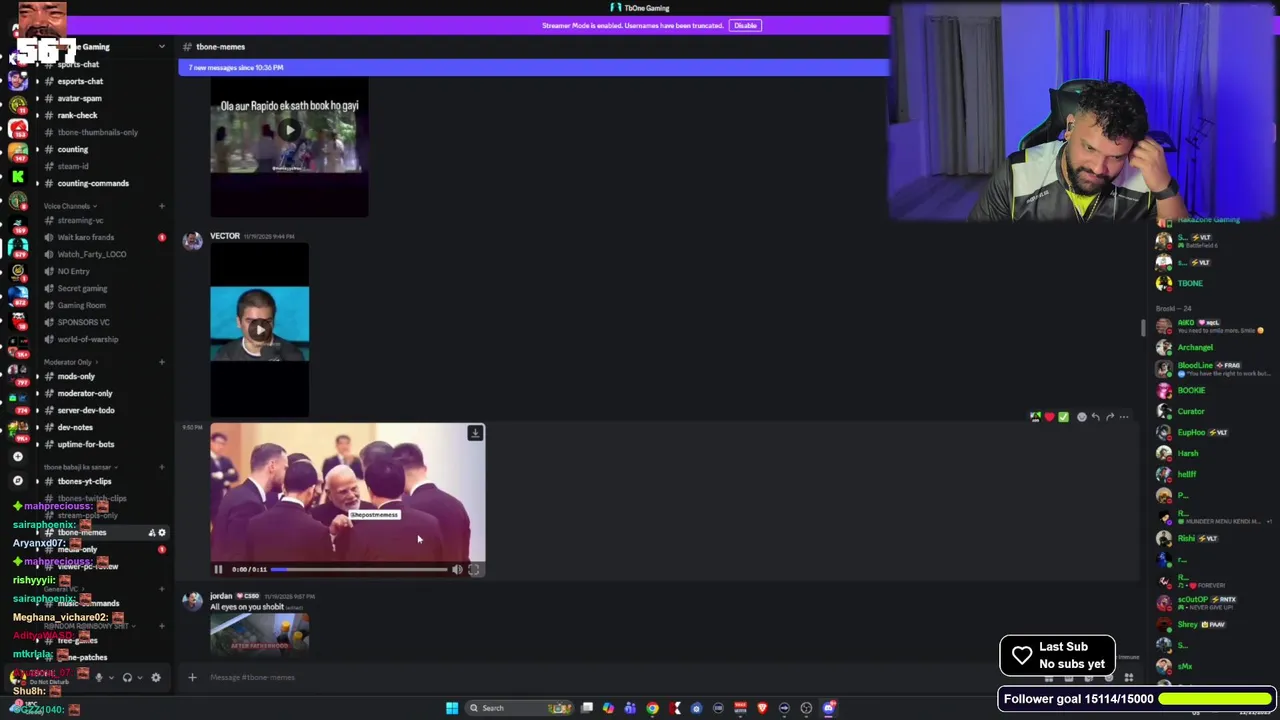Viewport: 1280px width, 720px height.
Task: Play VECTOR's posted video thumbnail
Action: pyautogui.click(x=260, y=329)
